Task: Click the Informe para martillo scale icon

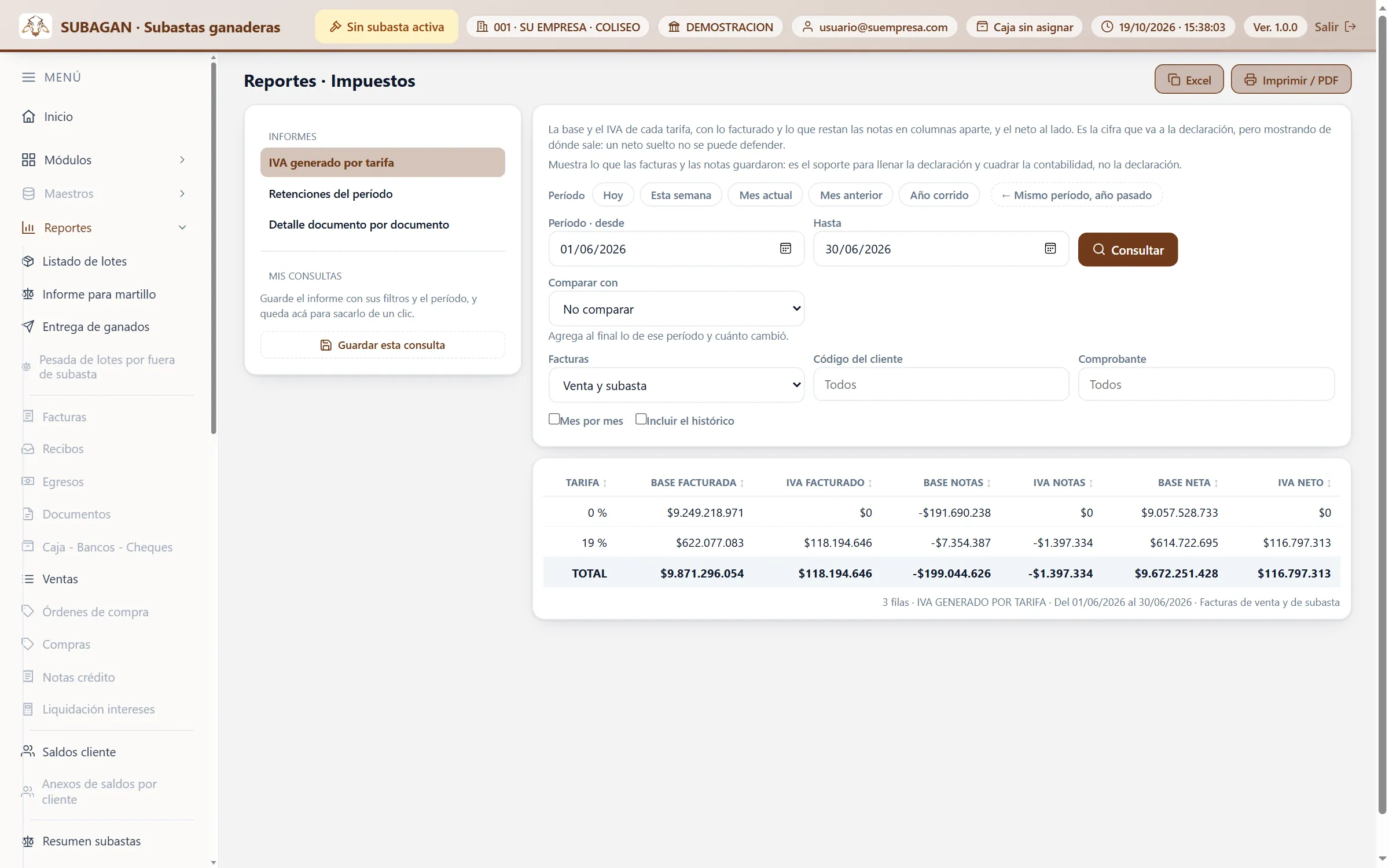Action: (x=28, y=294)
